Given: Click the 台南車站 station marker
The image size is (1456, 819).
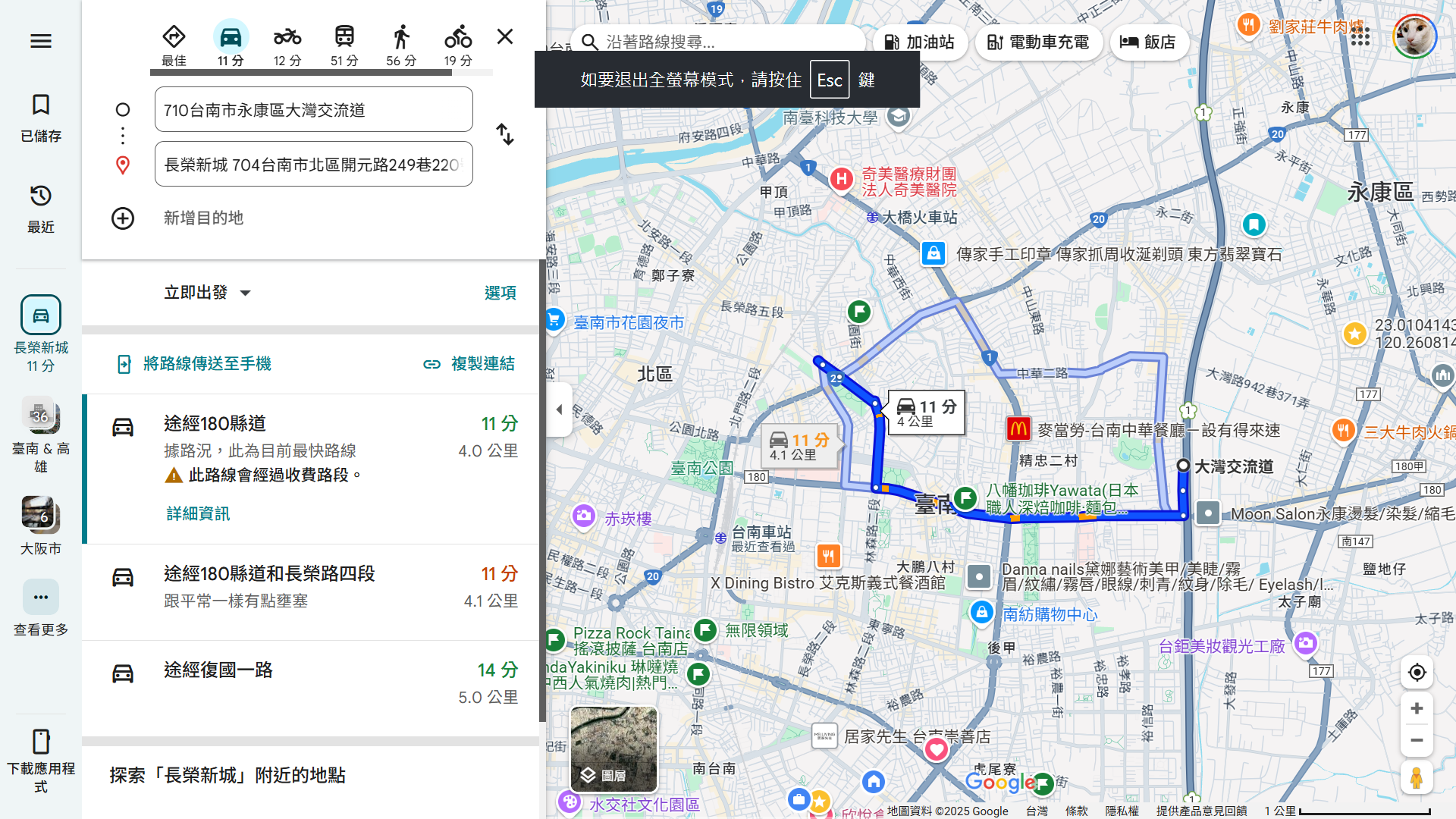Looking at the screenshot, I should (720, 538).
